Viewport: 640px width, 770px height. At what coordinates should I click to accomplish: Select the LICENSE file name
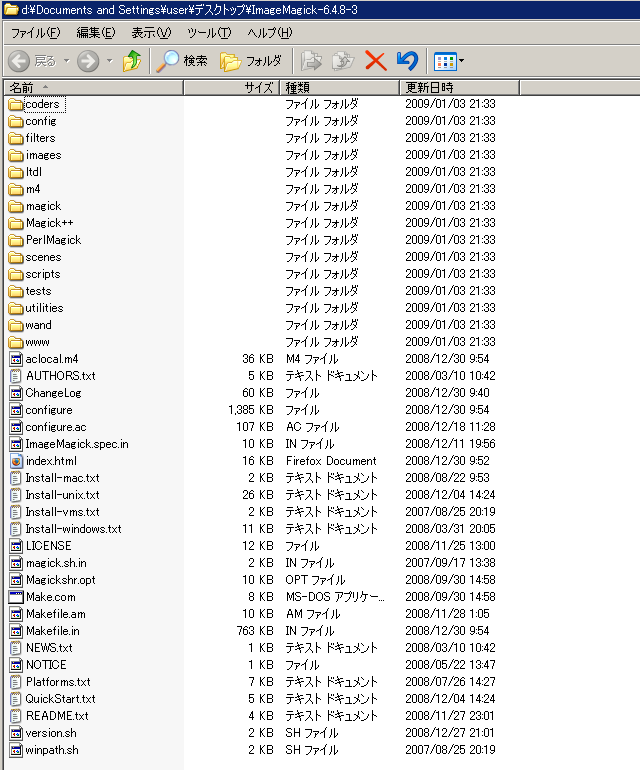[x=48, y=546]
